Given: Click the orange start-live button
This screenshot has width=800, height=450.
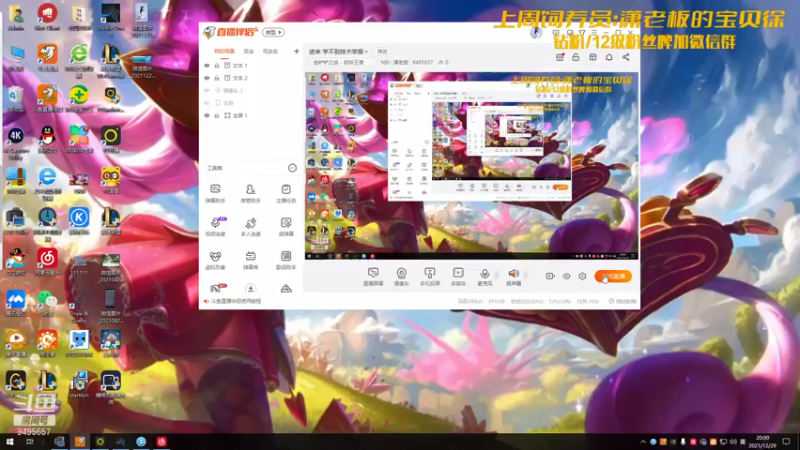Looking at the screenshot, I should click(613, 276).
